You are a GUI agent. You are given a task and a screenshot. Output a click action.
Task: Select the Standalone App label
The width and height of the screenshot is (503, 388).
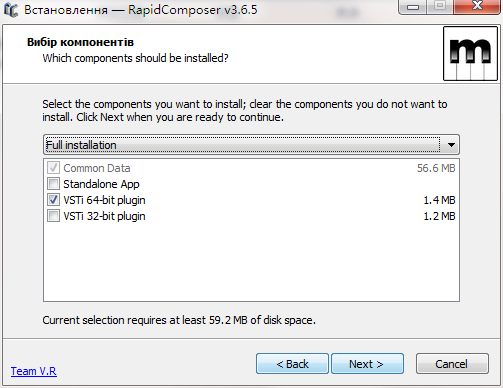click(101, 184)
